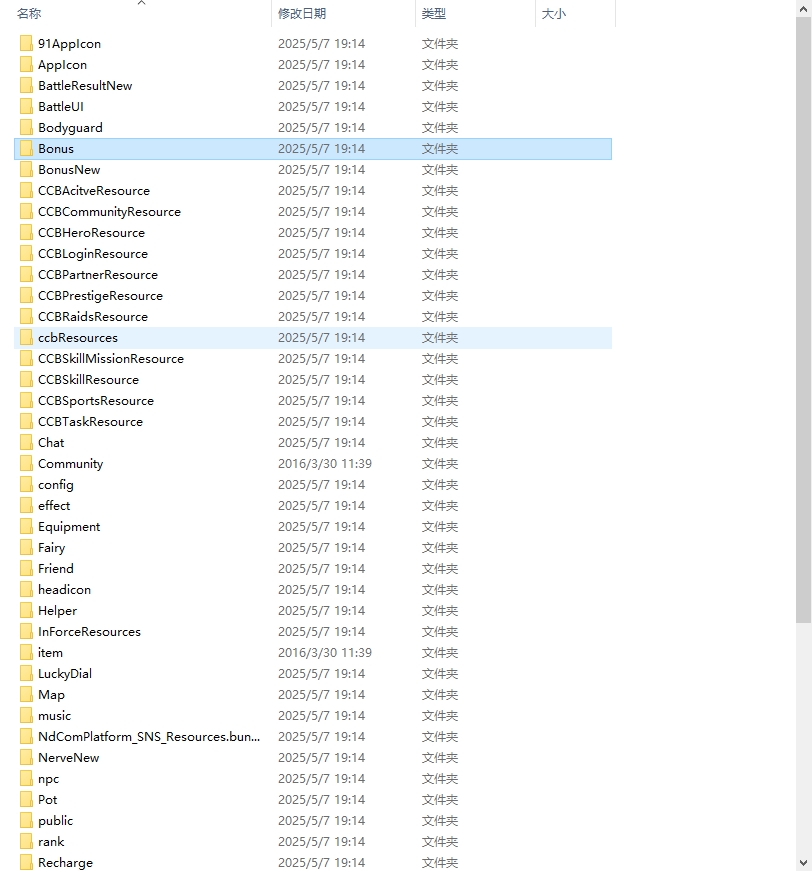
Task: Click the 文件夹 type cell of music
Action: click(x=439, y=716)
